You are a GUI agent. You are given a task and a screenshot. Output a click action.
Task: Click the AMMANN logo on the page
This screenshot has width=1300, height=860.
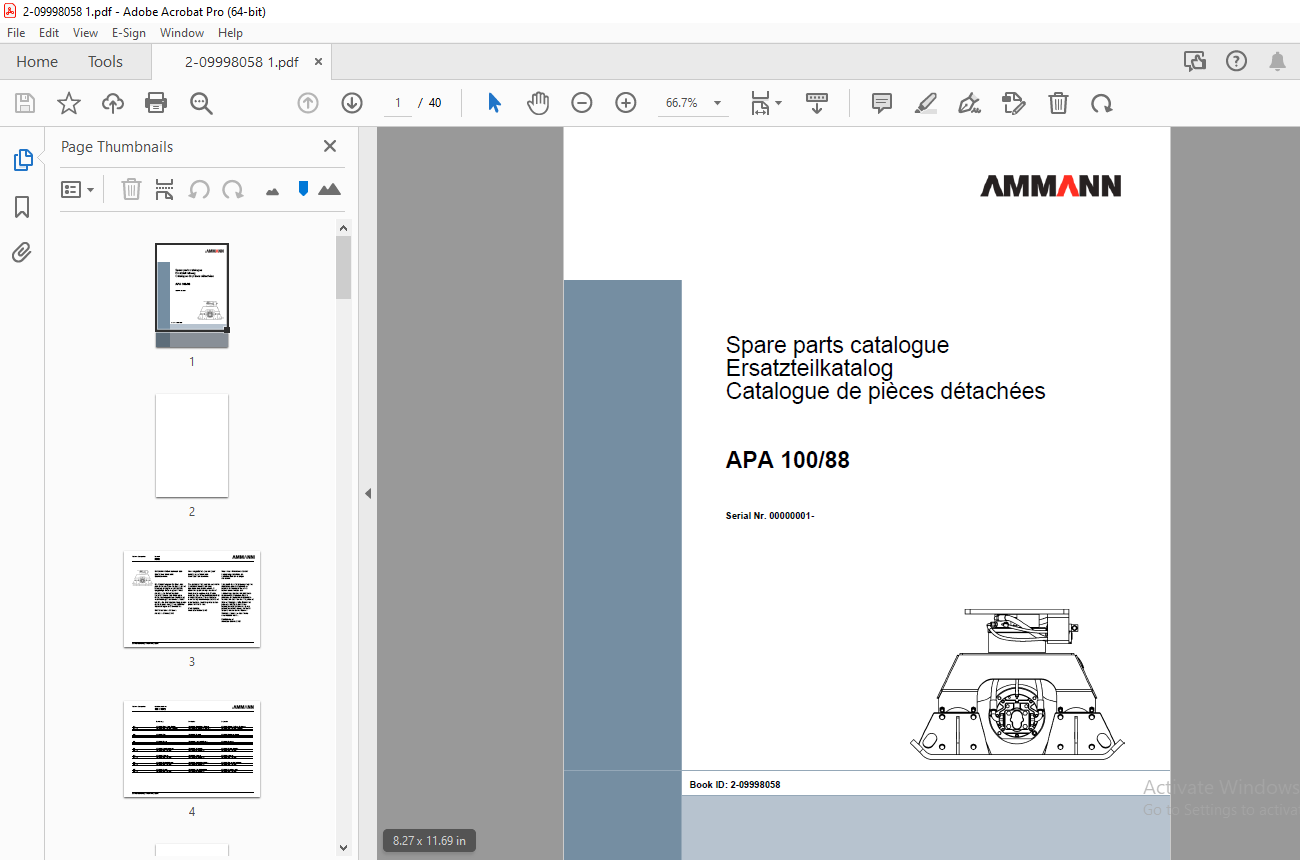click(x=1050, y=186)
